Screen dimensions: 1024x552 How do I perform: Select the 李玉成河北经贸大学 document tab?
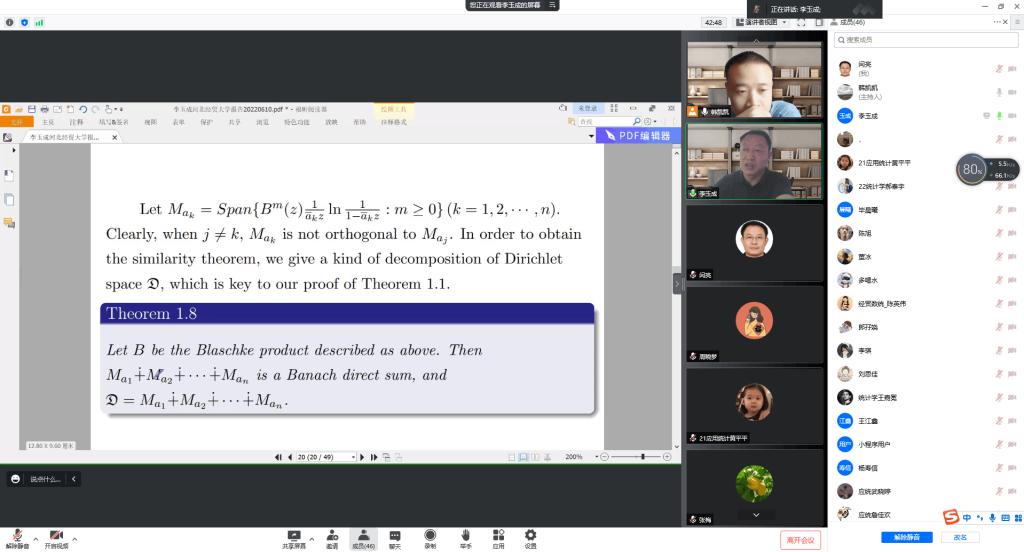(x=64, y=136)
